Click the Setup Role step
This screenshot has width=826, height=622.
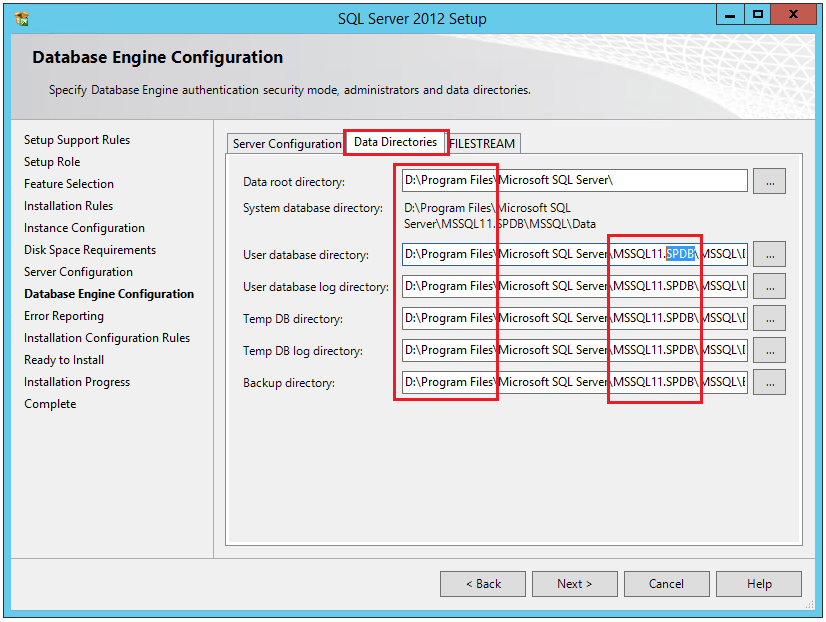(52, 162)
